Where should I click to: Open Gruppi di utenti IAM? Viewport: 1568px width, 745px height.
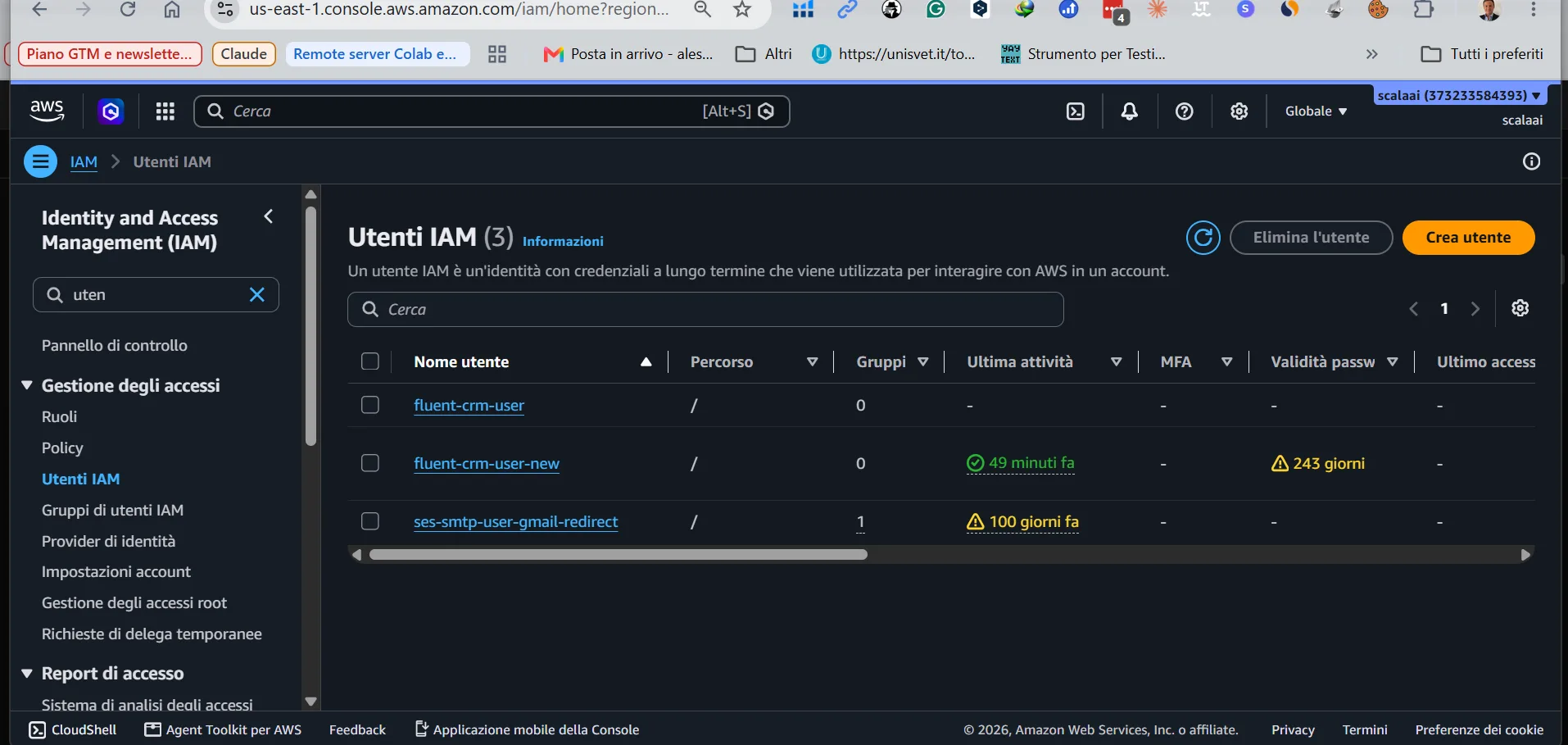click(x=113, y=511)
